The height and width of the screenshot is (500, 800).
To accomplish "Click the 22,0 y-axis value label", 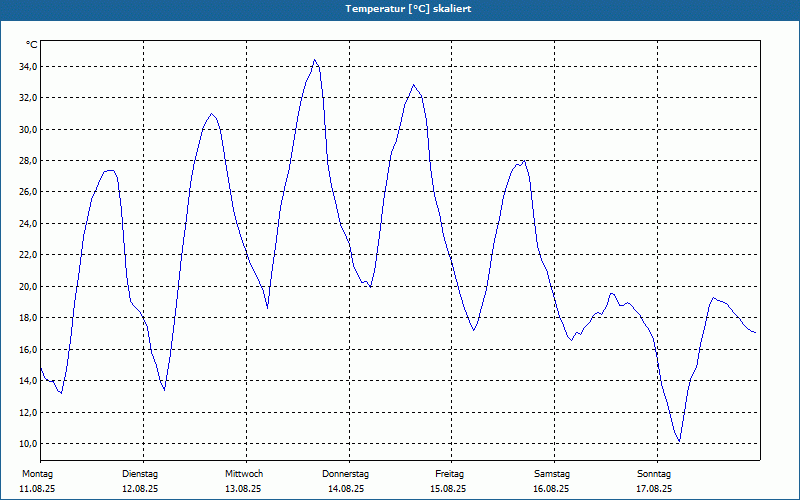I will (26, 255).
